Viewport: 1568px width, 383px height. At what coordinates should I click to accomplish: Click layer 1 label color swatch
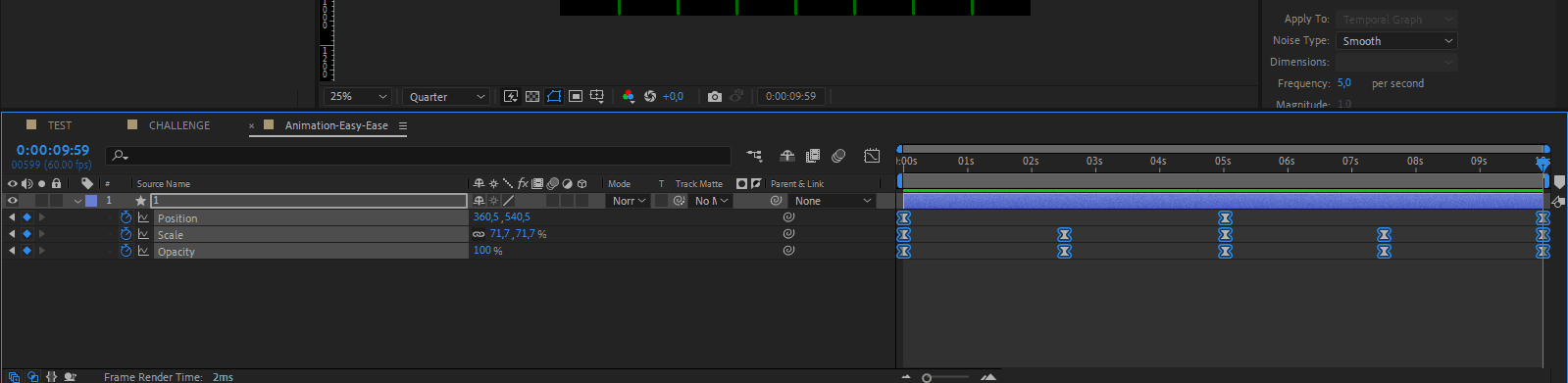tap(91, 201)
